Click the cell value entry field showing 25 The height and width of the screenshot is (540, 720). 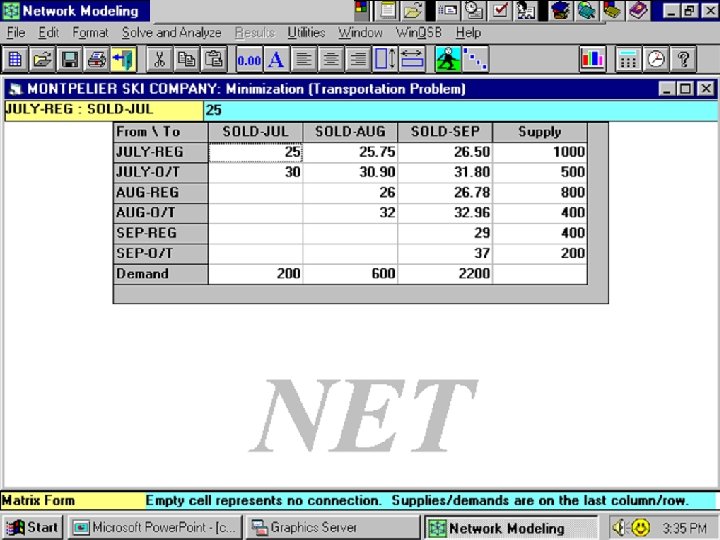[461, 110]
